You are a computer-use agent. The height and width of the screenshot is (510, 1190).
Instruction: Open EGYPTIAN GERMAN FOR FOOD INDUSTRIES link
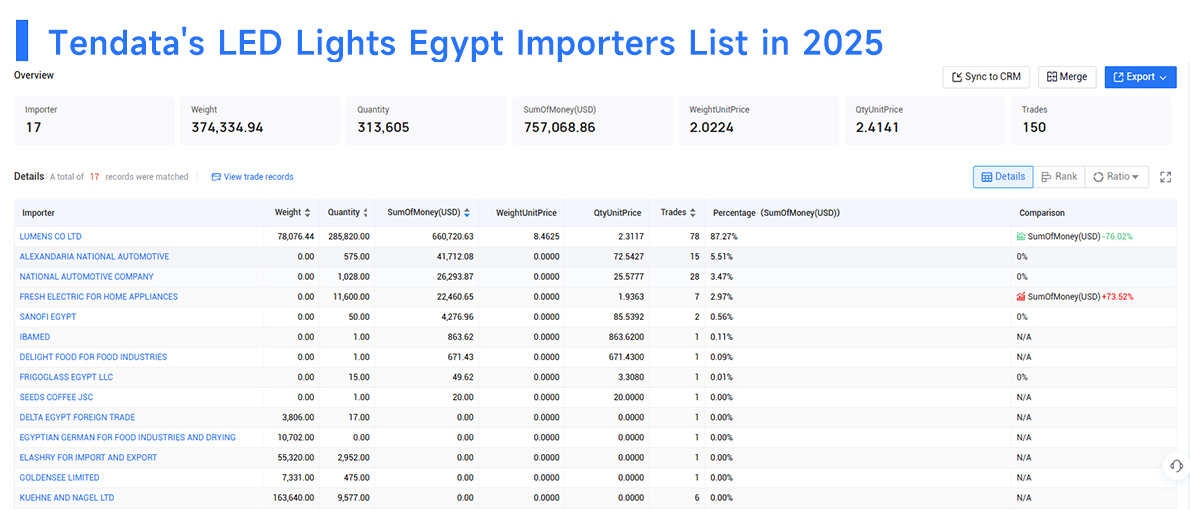click(x=128, y=437)
